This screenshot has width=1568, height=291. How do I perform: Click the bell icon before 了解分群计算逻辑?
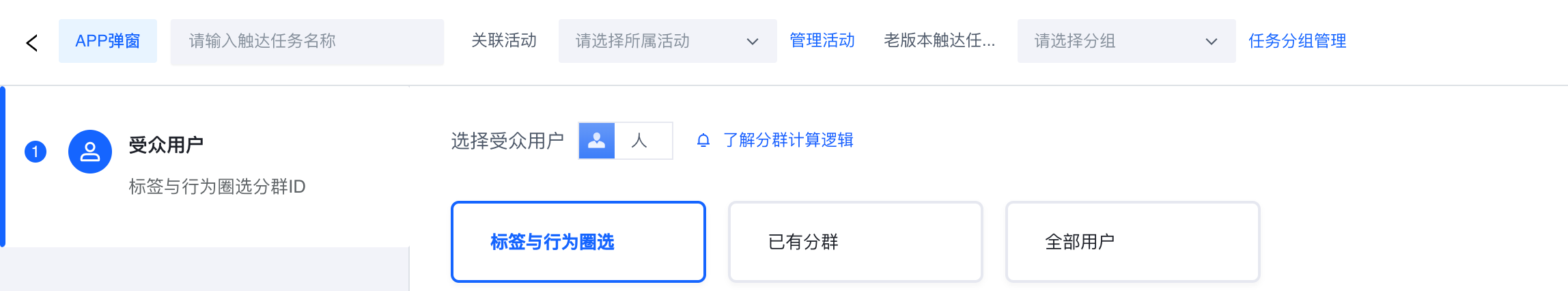(x=703, y=141)
